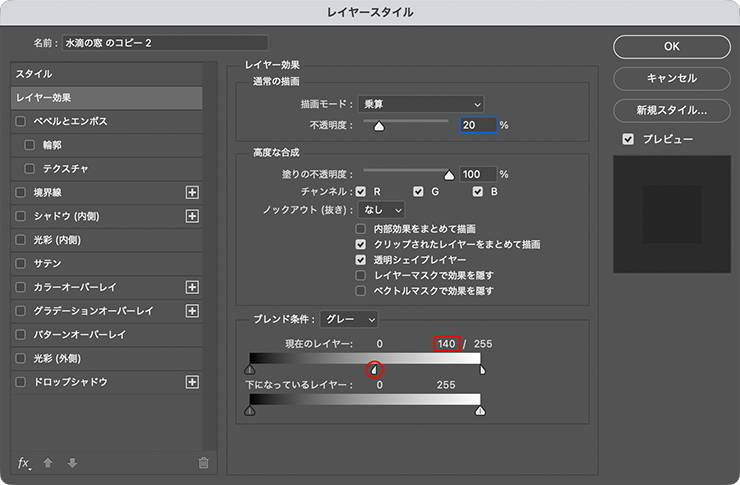This screenshot has width=740, height=485.
Task: Add another 境界線 effect with plus icon
Action: pyautogui.click(x=193, y=192)
